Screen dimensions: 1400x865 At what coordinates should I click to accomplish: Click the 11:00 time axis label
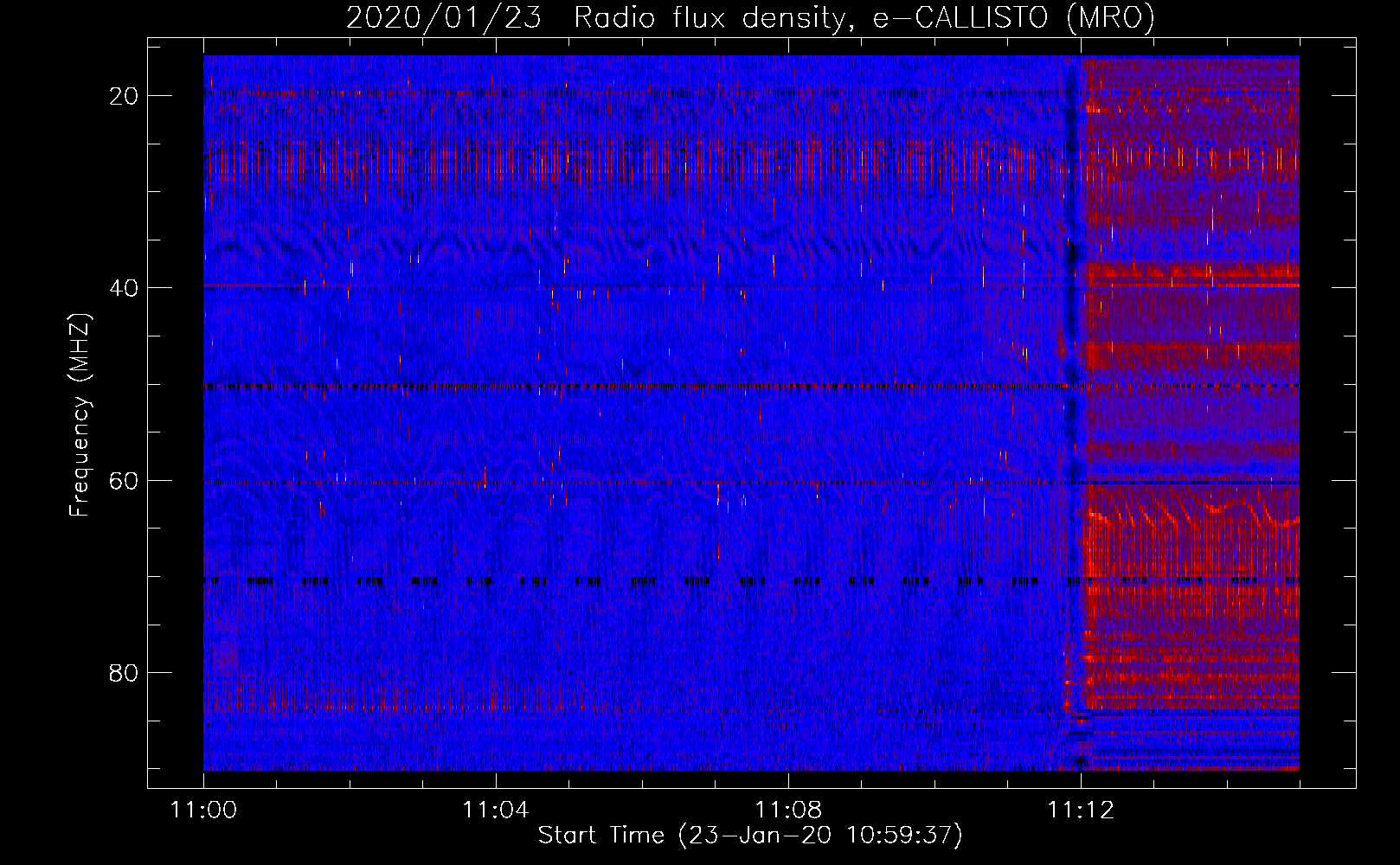203,811
